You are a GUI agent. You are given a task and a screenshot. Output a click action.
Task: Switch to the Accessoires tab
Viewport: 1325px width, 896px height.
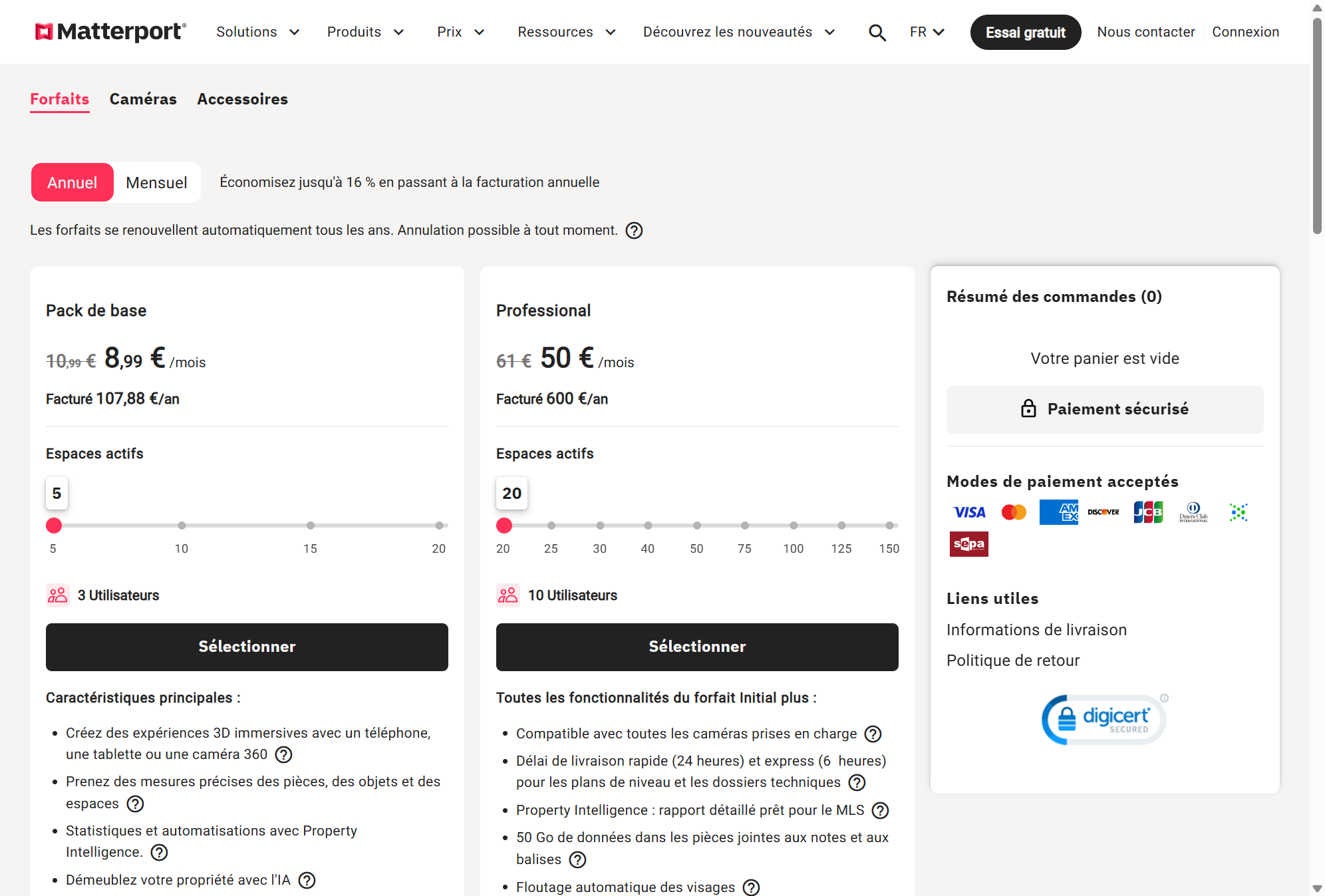click(x=243, y=99)
